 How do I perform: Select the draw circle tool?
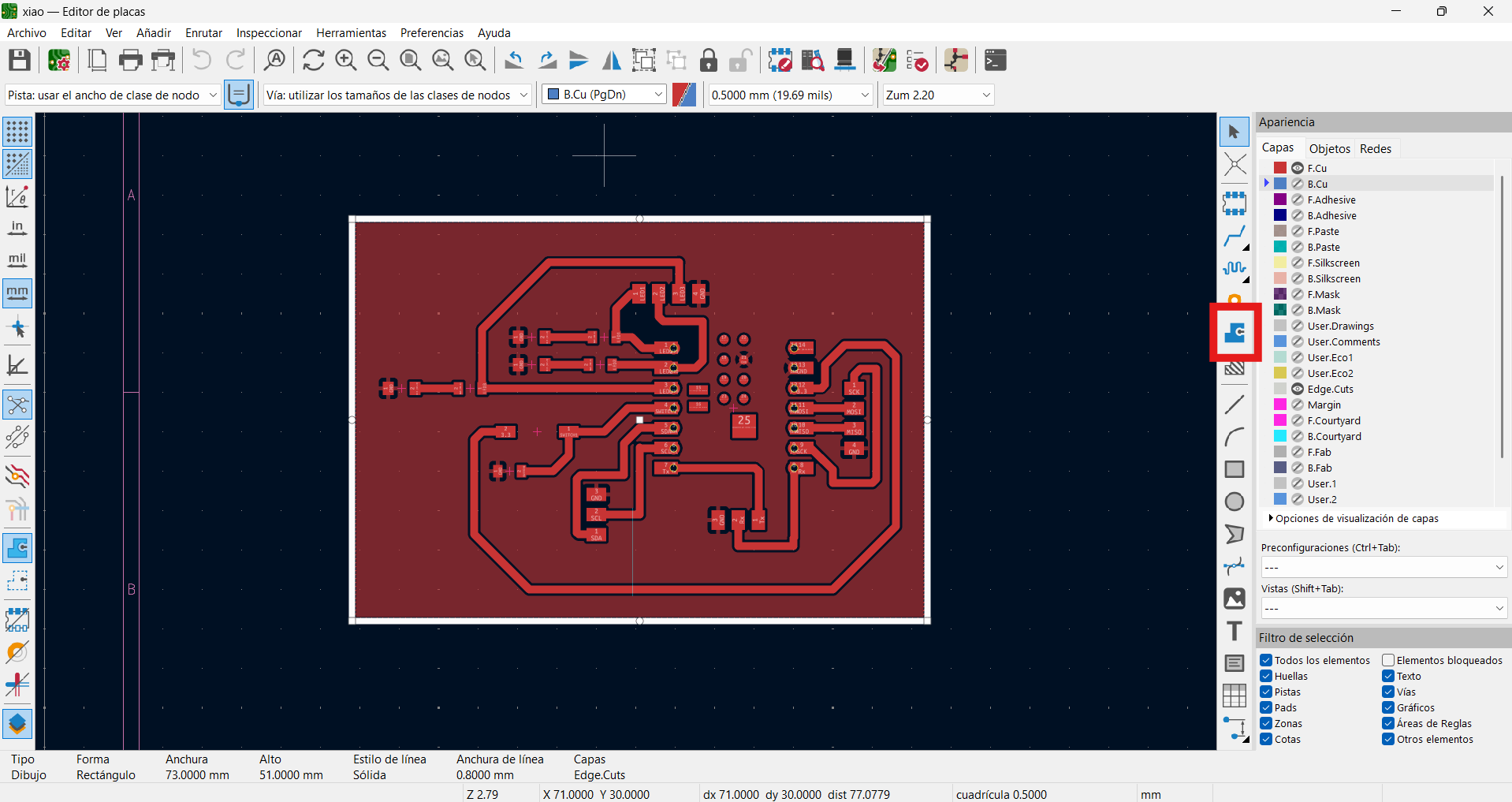[1235, 502]
